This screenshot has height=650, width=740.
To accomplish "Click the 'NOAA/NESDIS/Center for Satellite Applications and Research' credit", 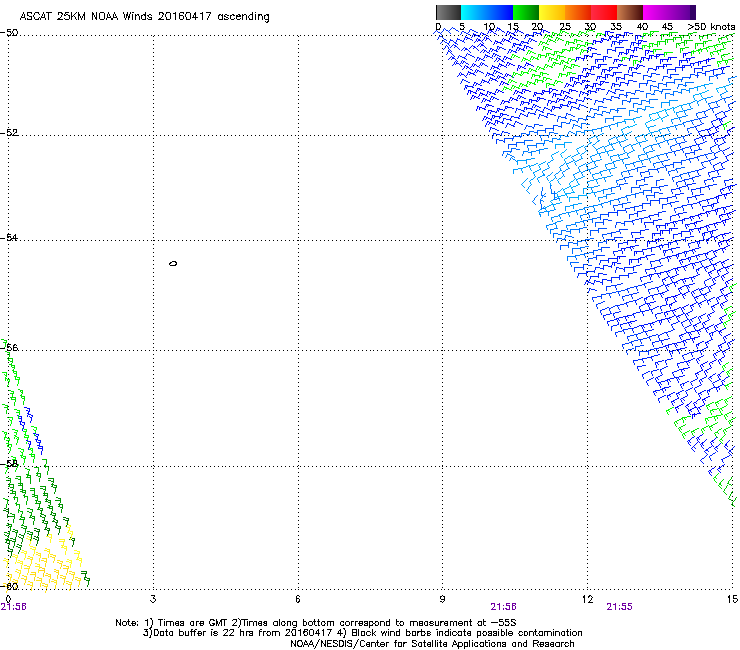I will (x=432, y=644).
